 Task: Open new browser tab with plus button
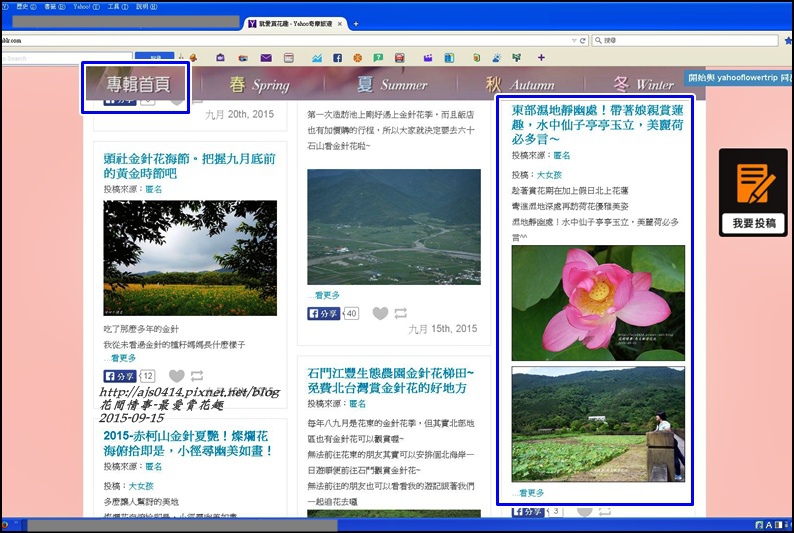click(356, 23)
